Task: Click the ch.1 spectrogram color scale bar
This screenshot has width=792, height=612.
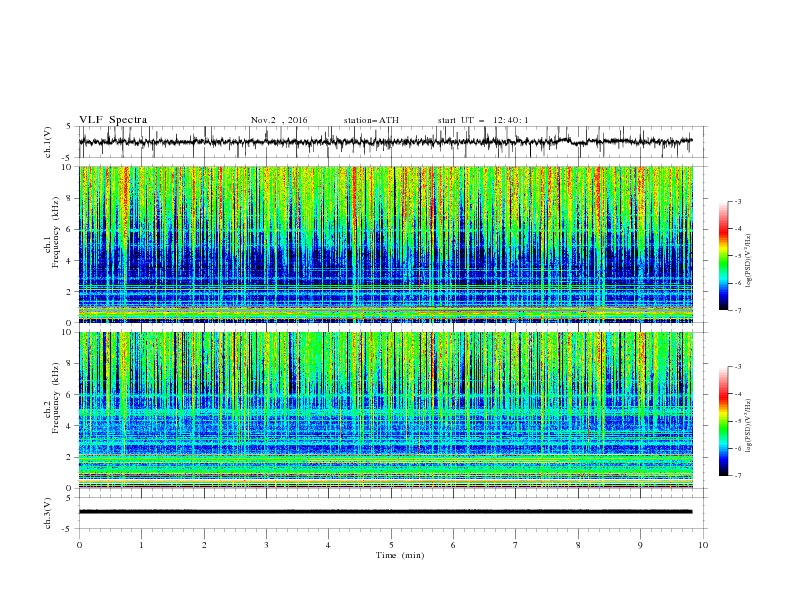Action: pyautogui.click(x=723, y=255)
